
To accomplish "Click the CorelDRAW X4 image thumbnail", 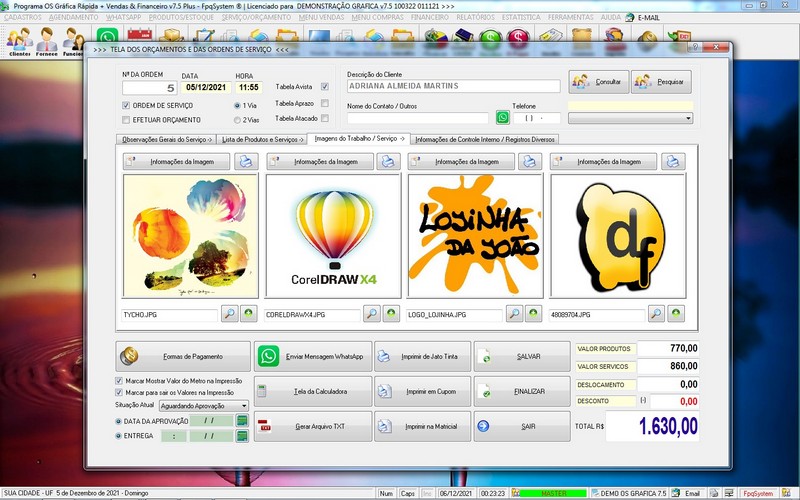I will click(x=333, y=236).
